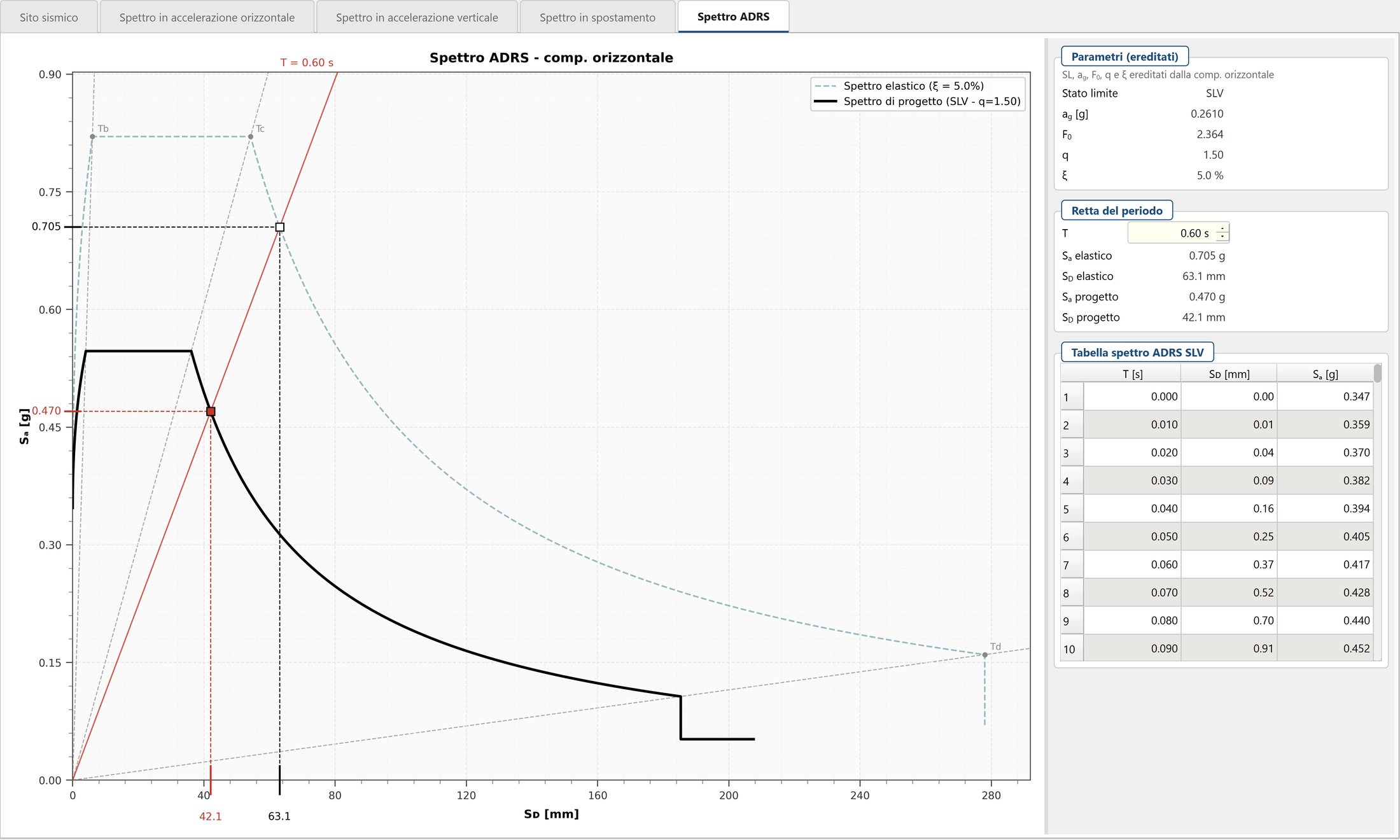The image size is (1400, 840).
Task: Click the SD progetto value 42.1 mm
Action: pyautogui.click(x=1203, y=317)
